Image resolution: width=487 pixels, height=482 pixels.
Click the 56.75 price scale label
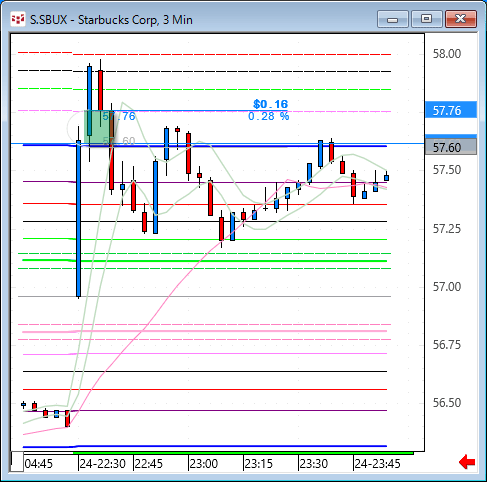[447, 344]
